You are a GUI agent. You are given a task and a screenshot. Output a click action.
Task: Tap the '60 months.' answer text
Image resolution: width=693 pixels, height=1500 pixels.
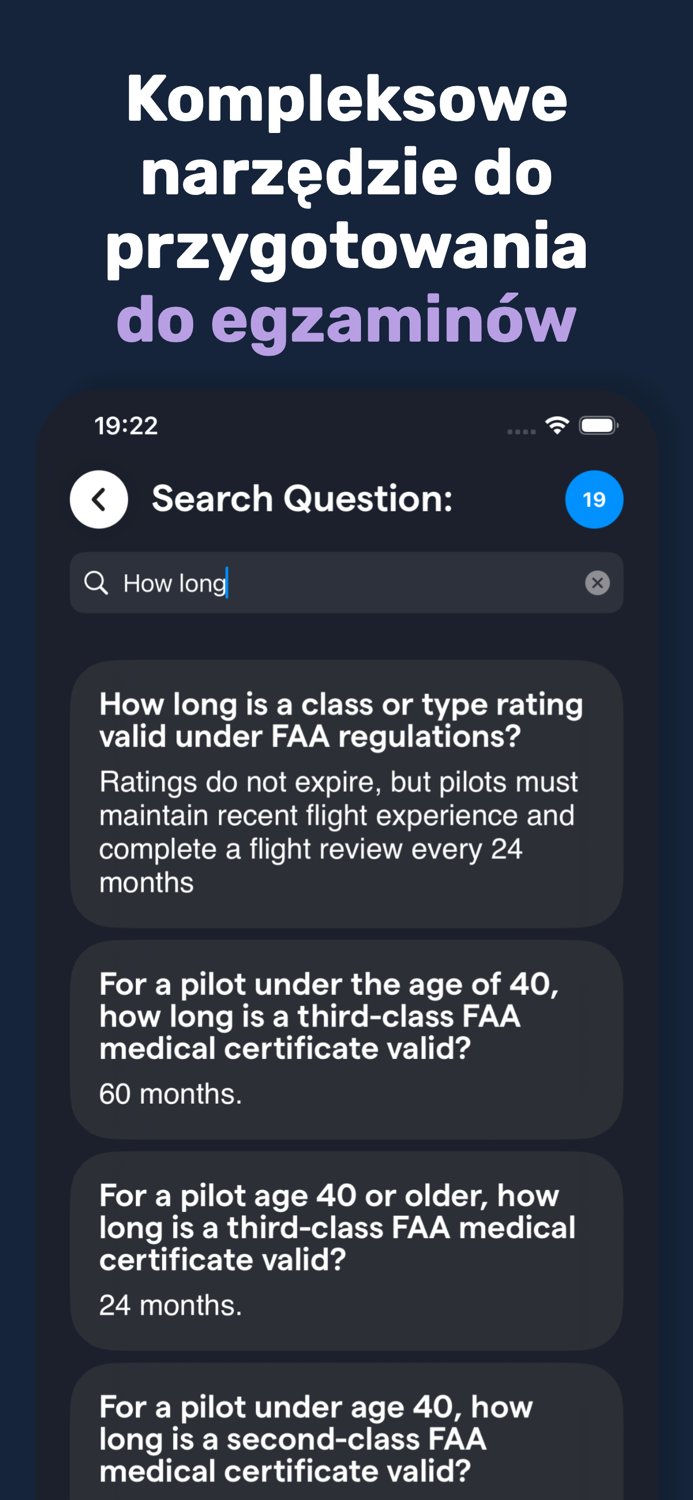point(170,1094)
